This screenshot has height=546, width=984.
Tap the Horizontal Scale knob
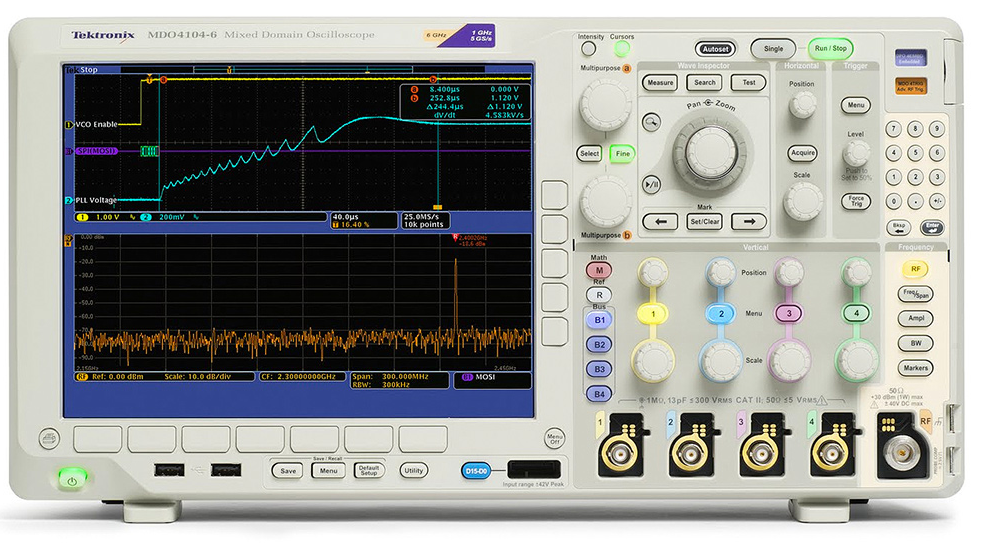click(x=803, y=201)
